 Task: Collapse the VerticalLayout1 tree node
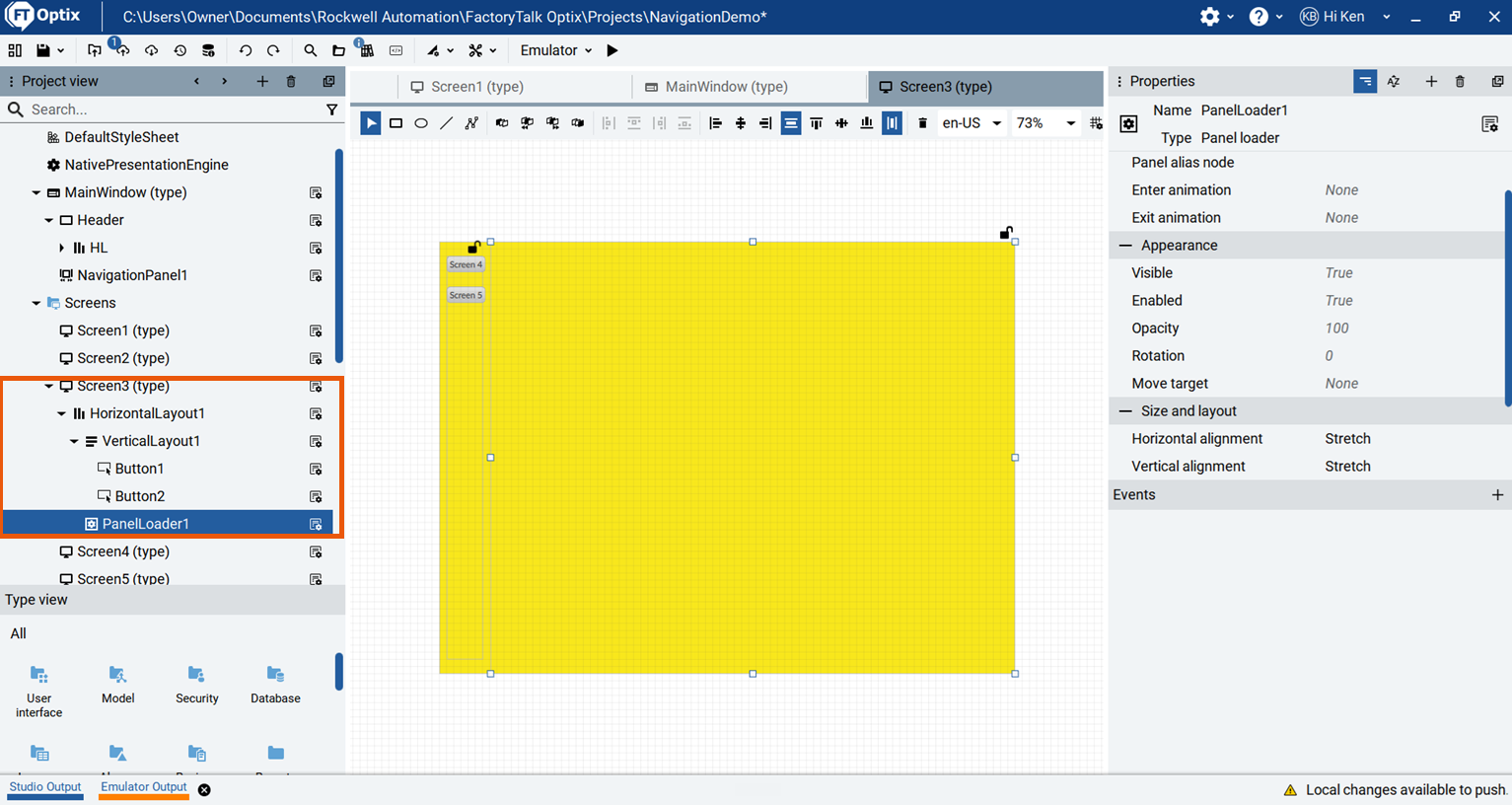click(74, 441)
